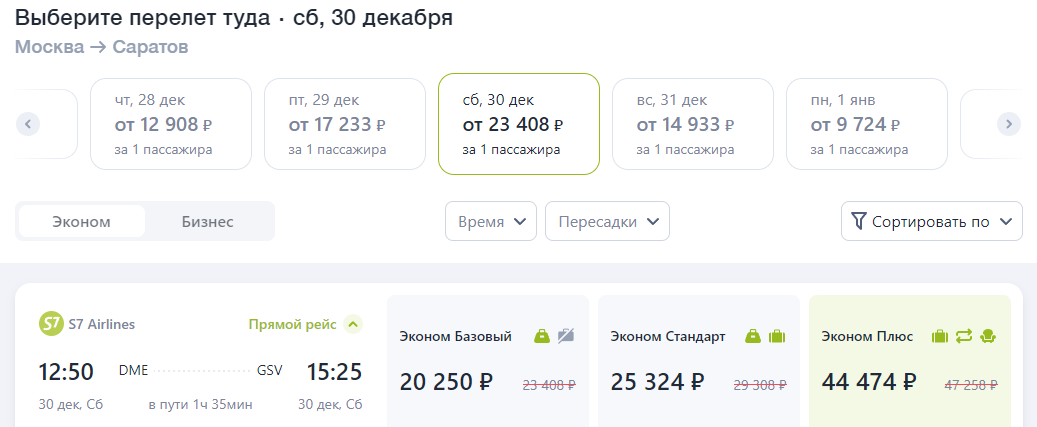Show earlier dates with left arrow
This screenshot has width=1037, height=427.
(x=28, y=124)
